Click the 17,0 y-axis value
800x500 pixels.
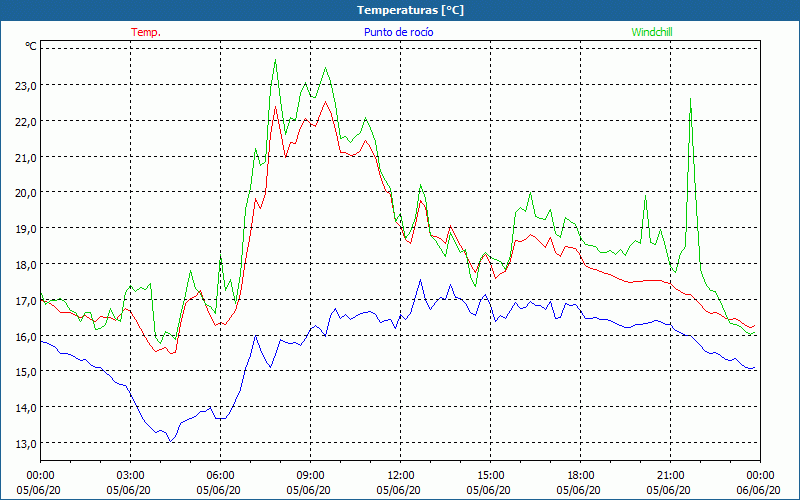(x=26, y=300)
